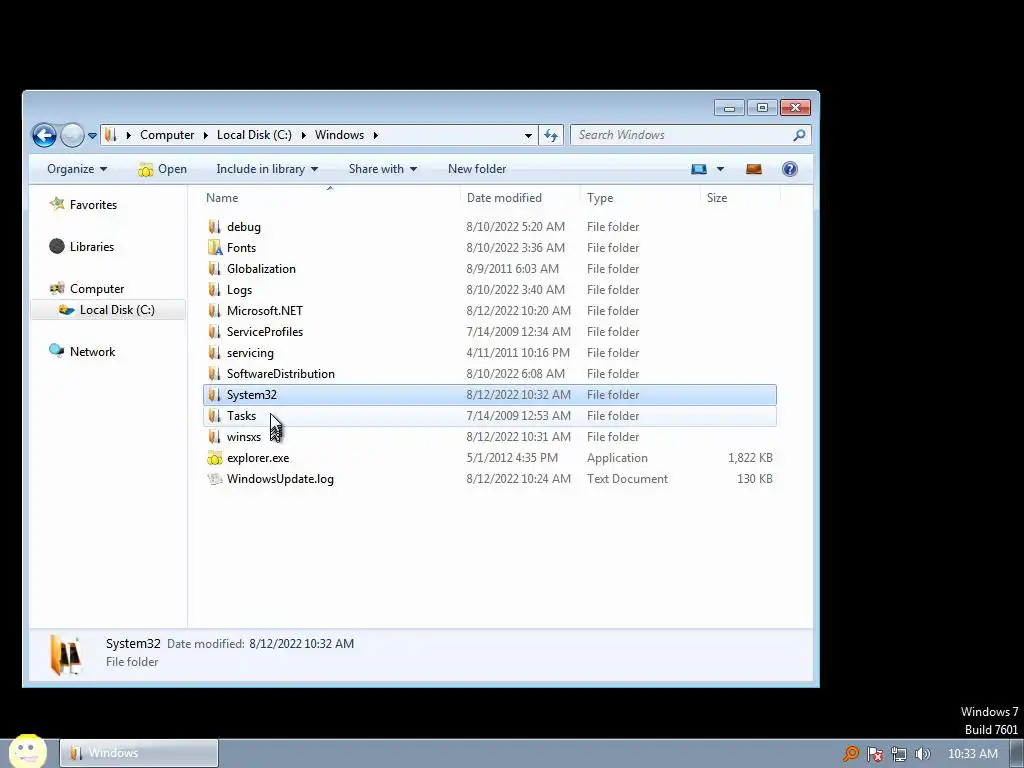Viewport: 1024px width, 768px height.
Task: Select the Microsoft.NET folder icon
Action: click(215, 310)
